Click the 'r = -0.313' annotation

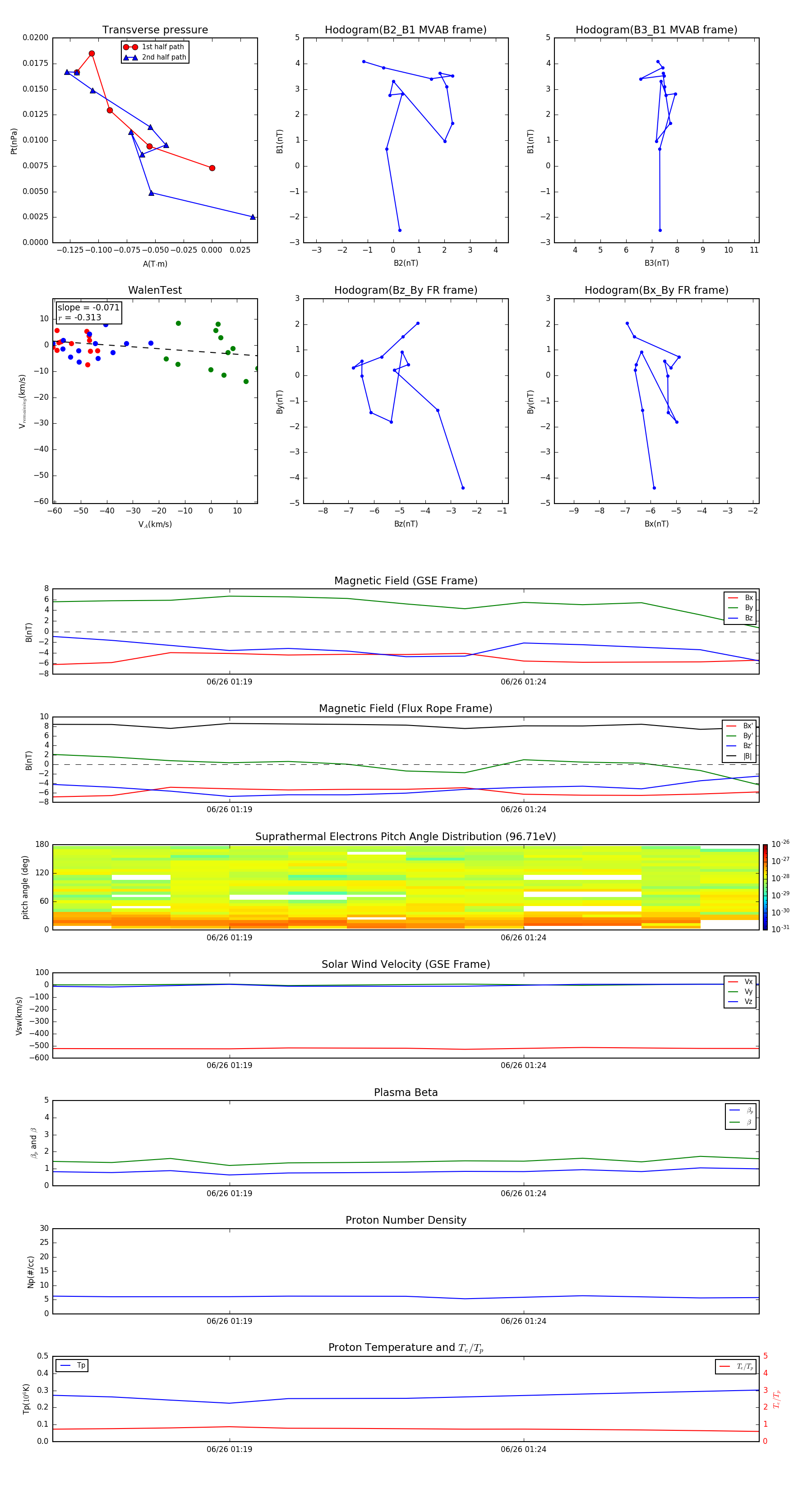pyautogui.click(x=80, y=317)
